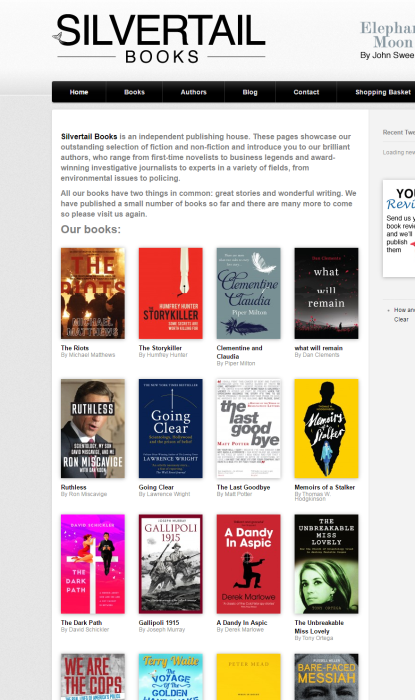Open The Last Goodbye cover image
The height and width of the screenshot is (700, 415).
249,429
